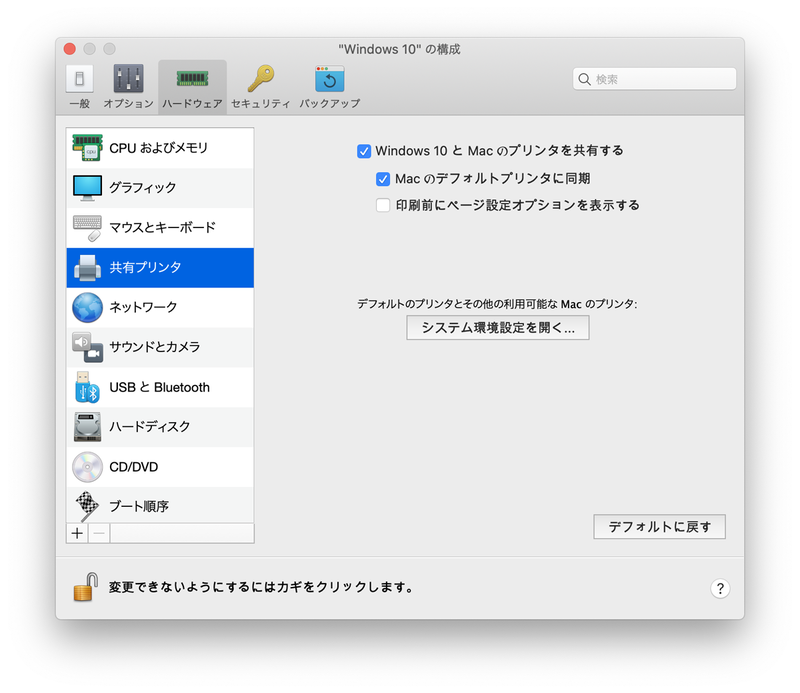
Task: Click the USB と Bluetooth icon
Action: coord(87,387)
